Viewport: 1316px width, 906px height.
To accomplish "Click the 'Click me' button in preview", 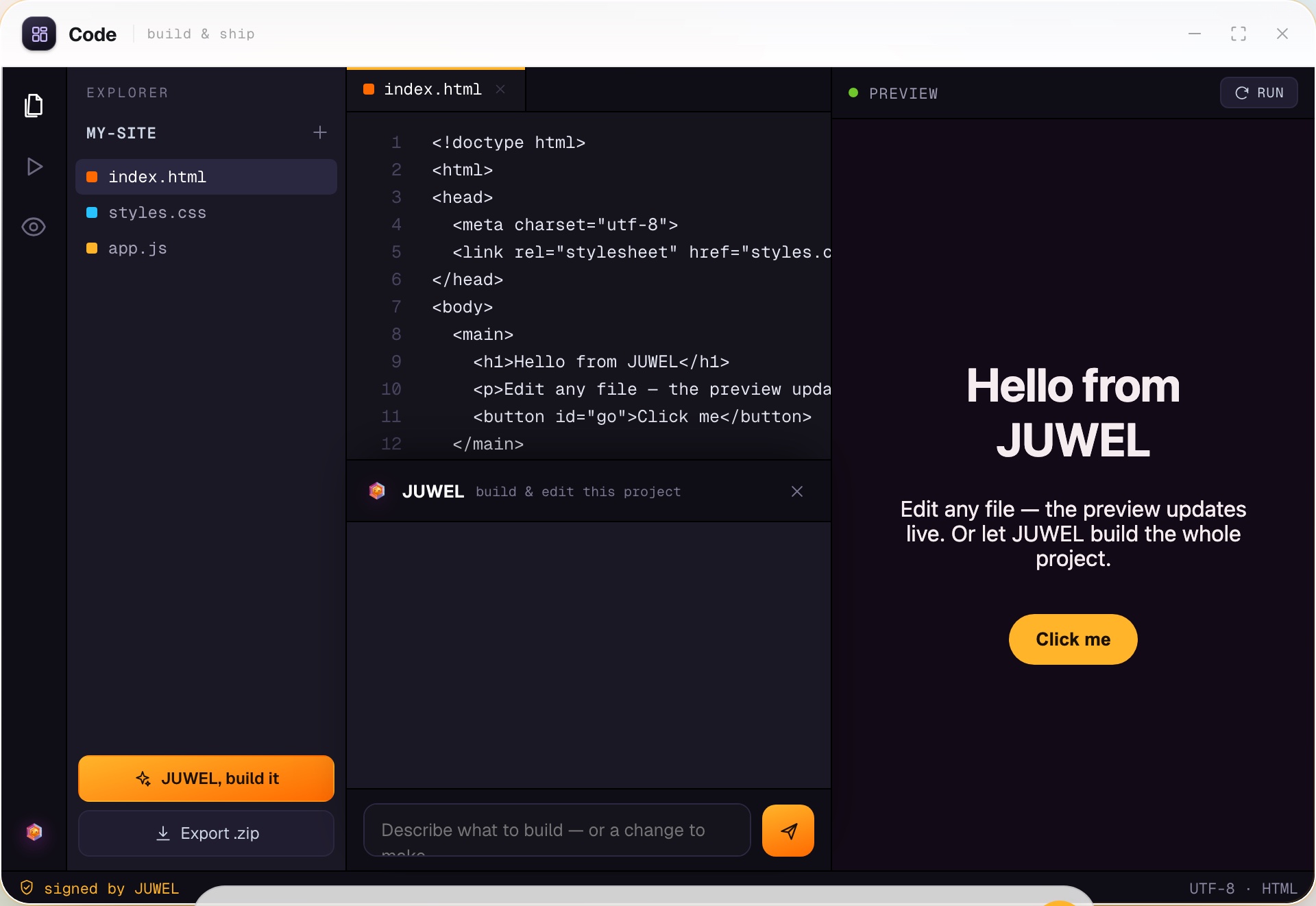I will [x=1073, y=639].
